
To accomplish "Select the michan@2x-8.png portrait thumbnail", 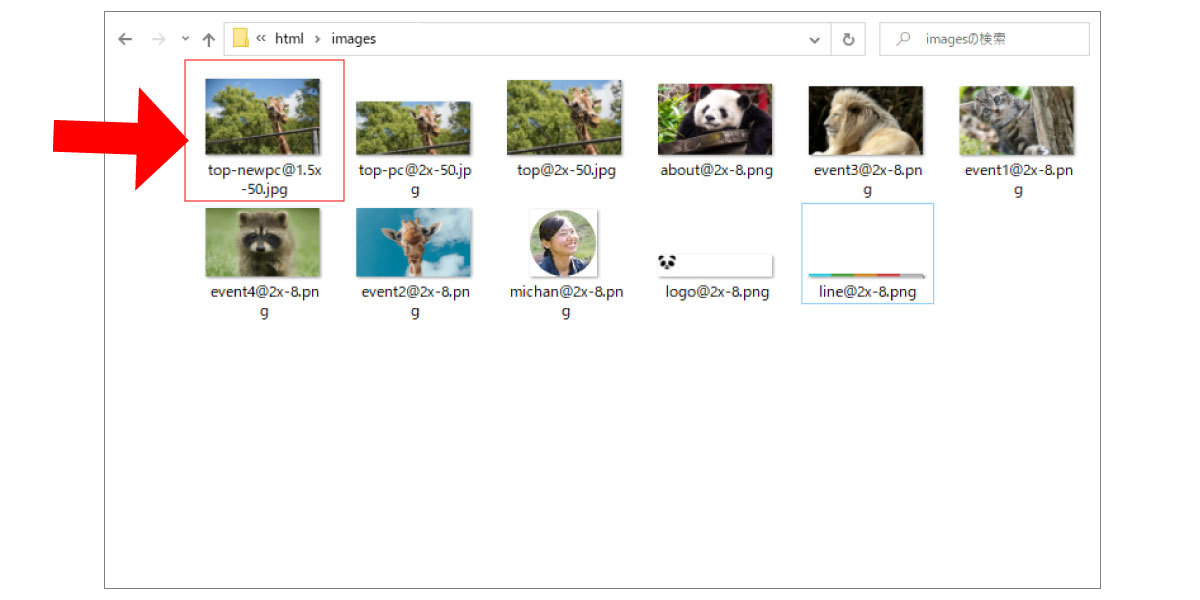I will 564,243.
